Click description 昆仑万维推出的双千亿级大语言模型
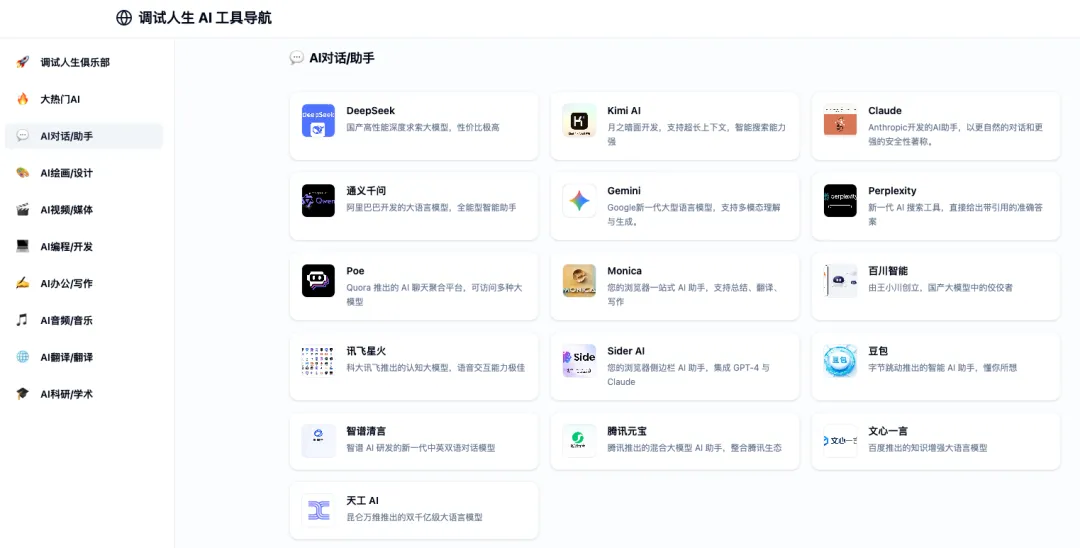 click(x=415, y=517)
